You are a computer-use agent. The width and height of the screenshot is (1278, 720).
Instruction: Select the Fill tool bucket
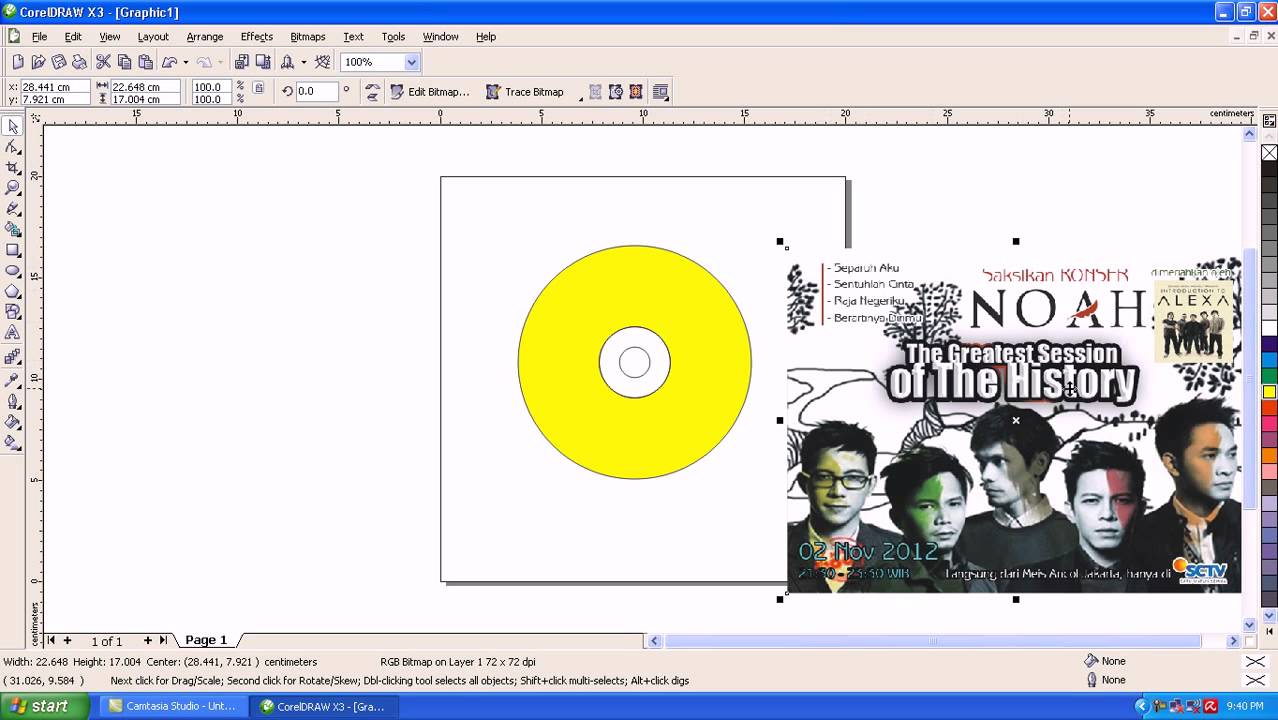[13, 422]
